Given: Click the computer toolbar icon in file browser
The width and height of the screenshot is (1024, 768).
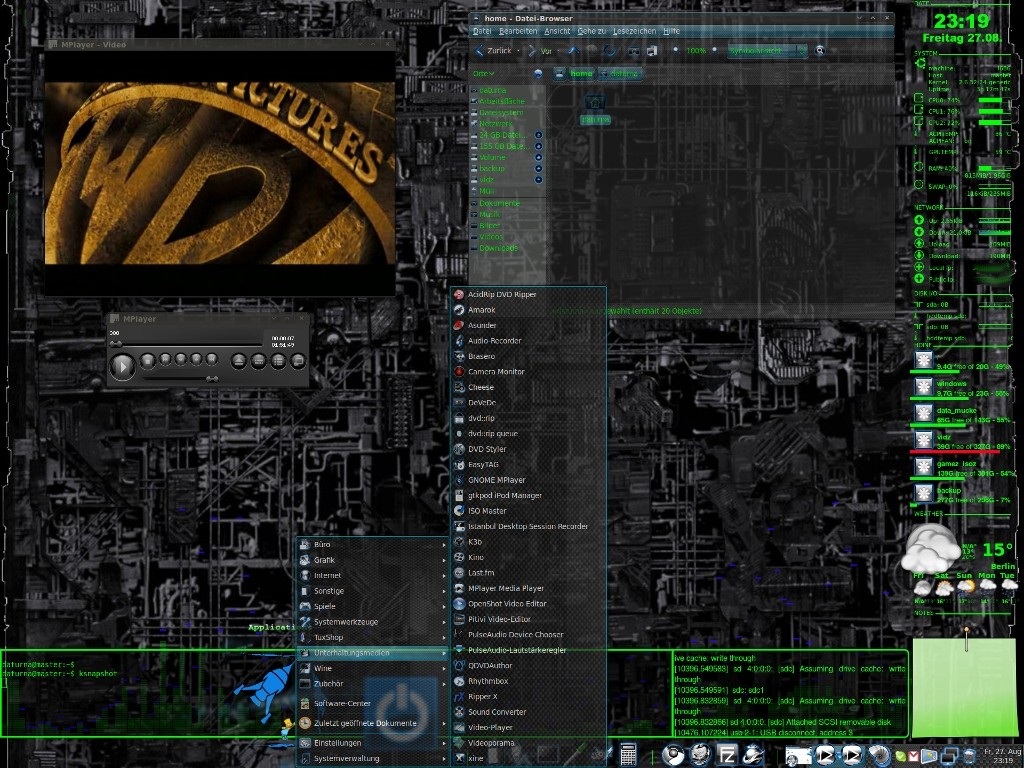Looking at the screenshot, I should coord(652,50).
